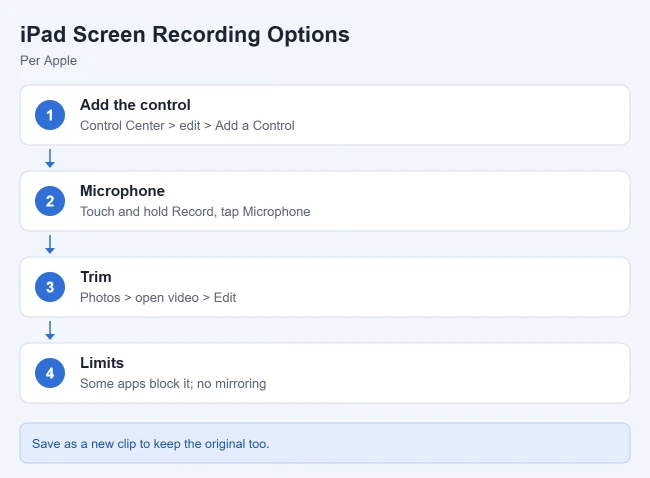The height and width of the screenshot is (478, 650).
Task: Click the number 3 badge beside Trim
Action: tap(50, 287)
